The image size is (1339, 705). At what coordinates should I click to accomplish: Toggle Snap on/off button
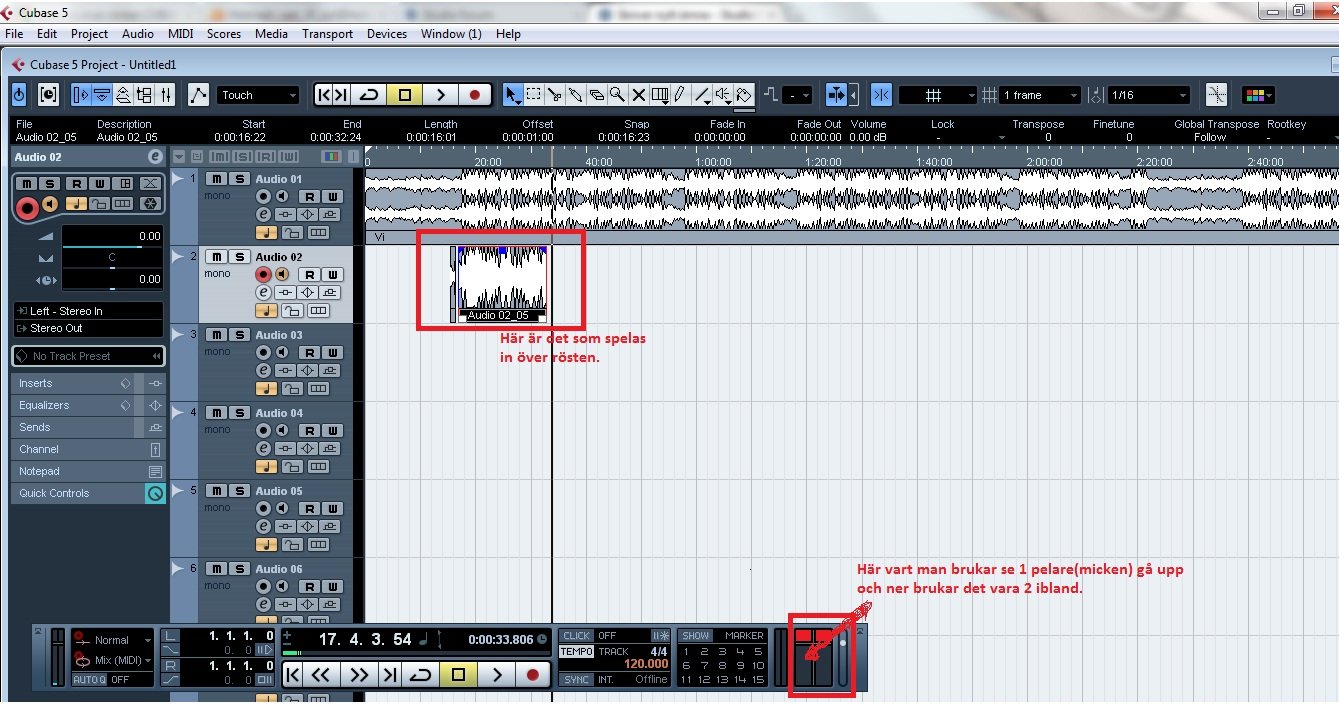pos(881,95)
